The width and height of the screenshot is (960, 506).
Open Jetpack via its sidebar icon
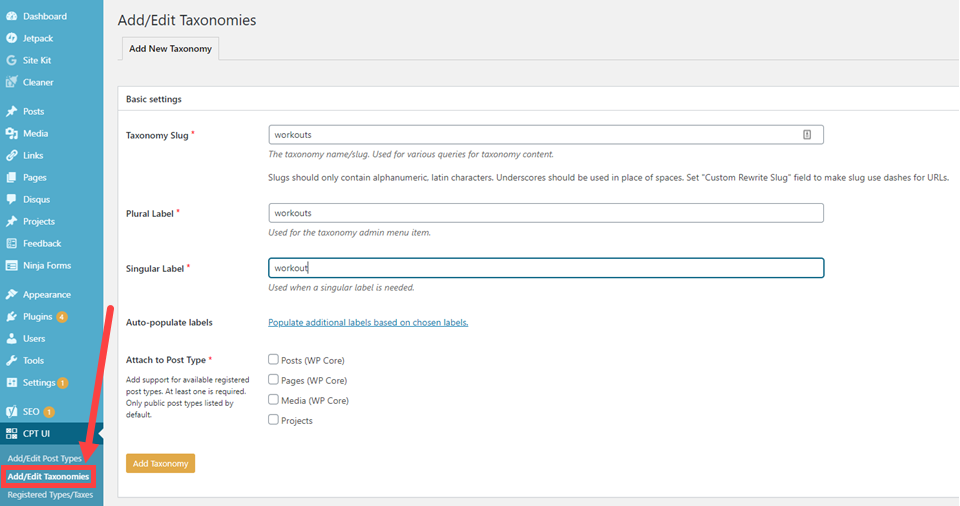click(x=11, y=39)
